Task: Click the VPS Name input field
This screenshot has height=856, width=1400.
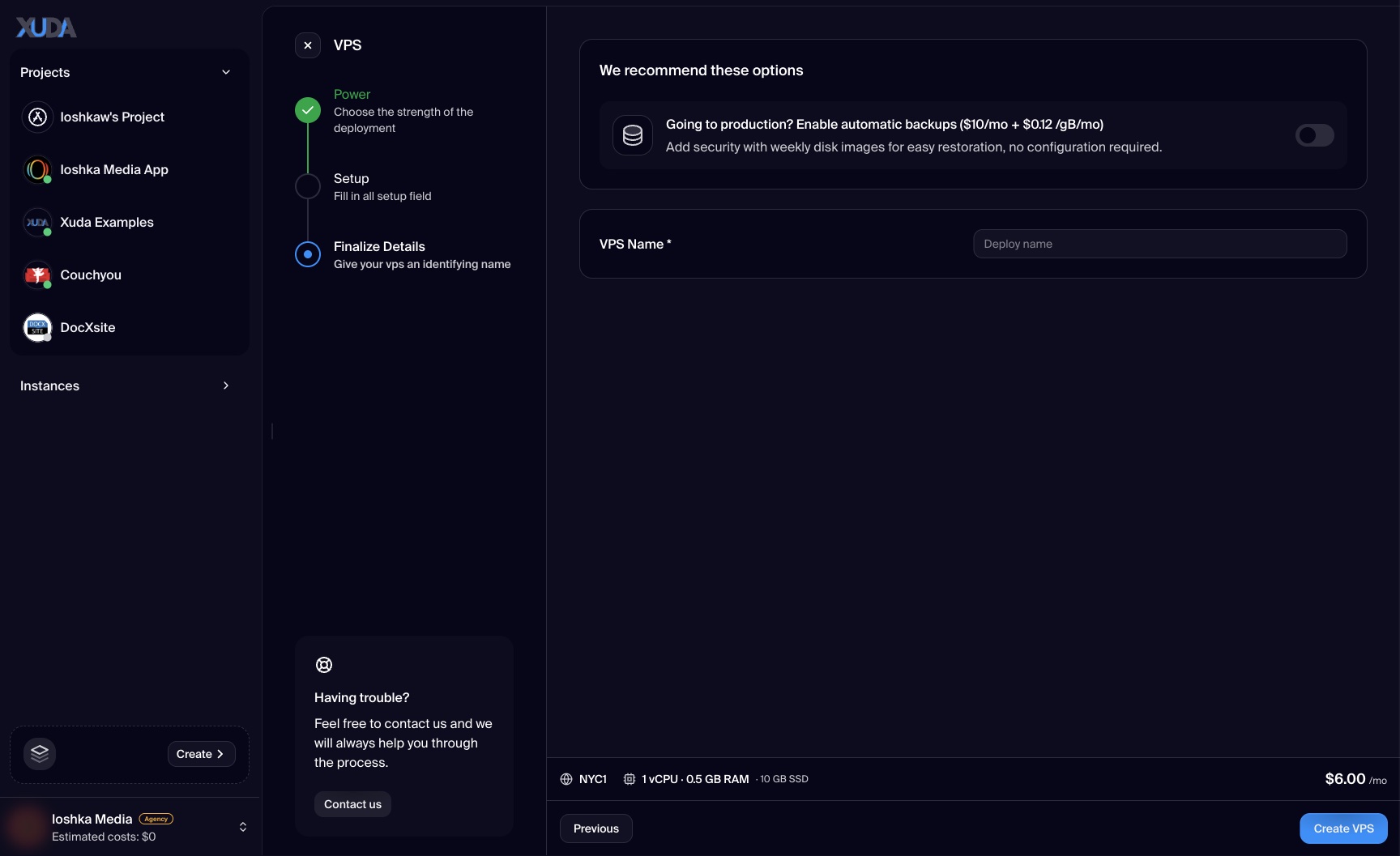Action: (1160, 244)
